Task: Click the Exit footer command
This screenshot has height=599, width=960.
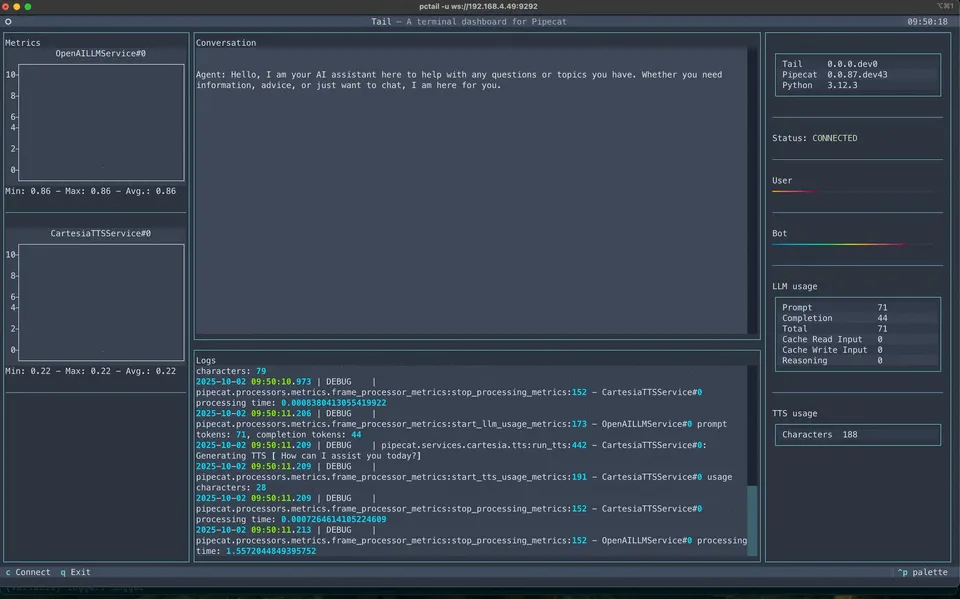Action: click(x=75, y=572)
